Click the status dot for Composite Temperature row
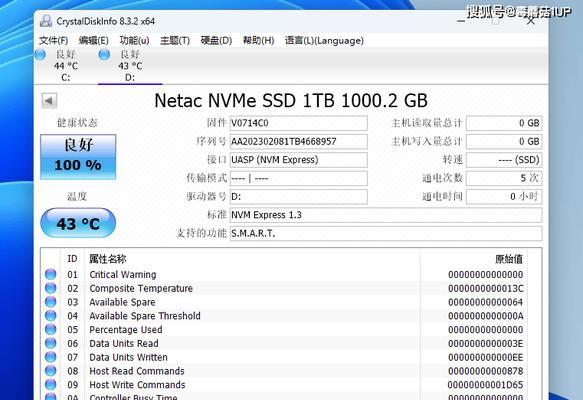 (x=51, y=288)
